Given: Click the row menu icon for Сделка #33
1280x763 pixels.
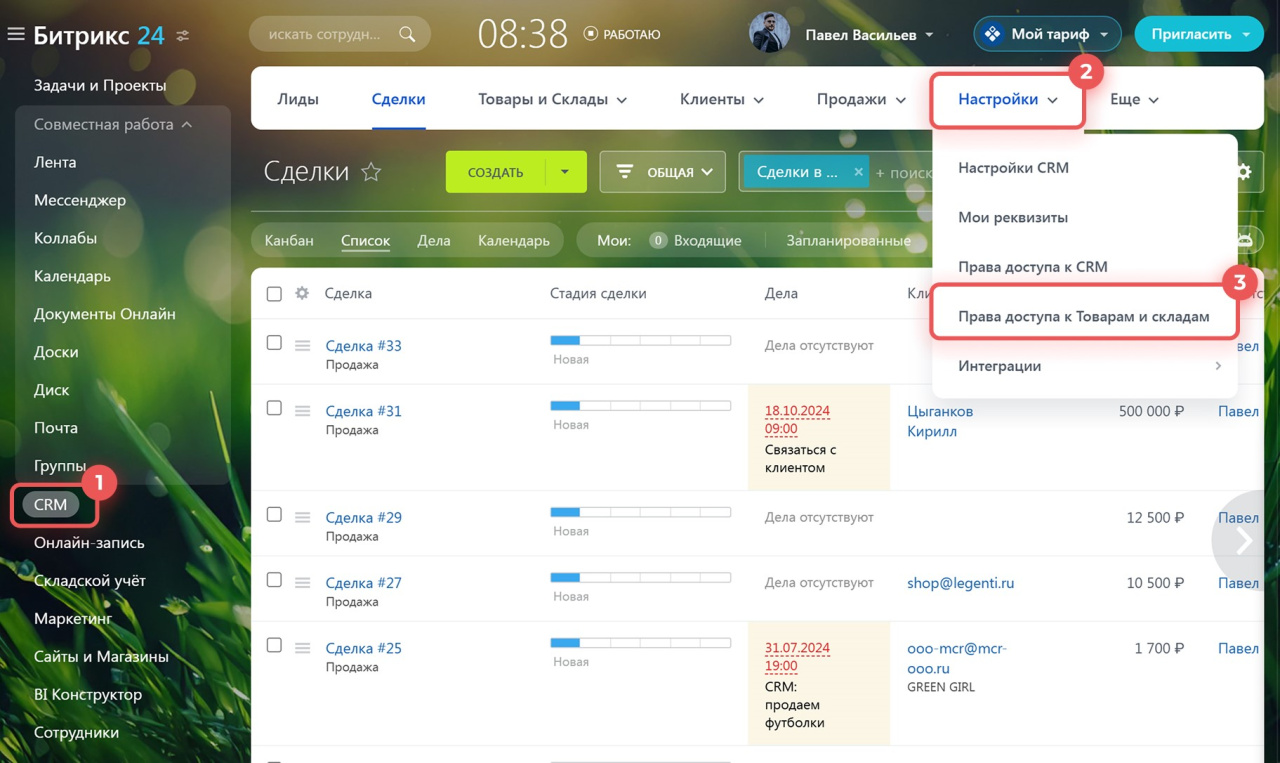Looking at the screenshot, I should point(302,346).
